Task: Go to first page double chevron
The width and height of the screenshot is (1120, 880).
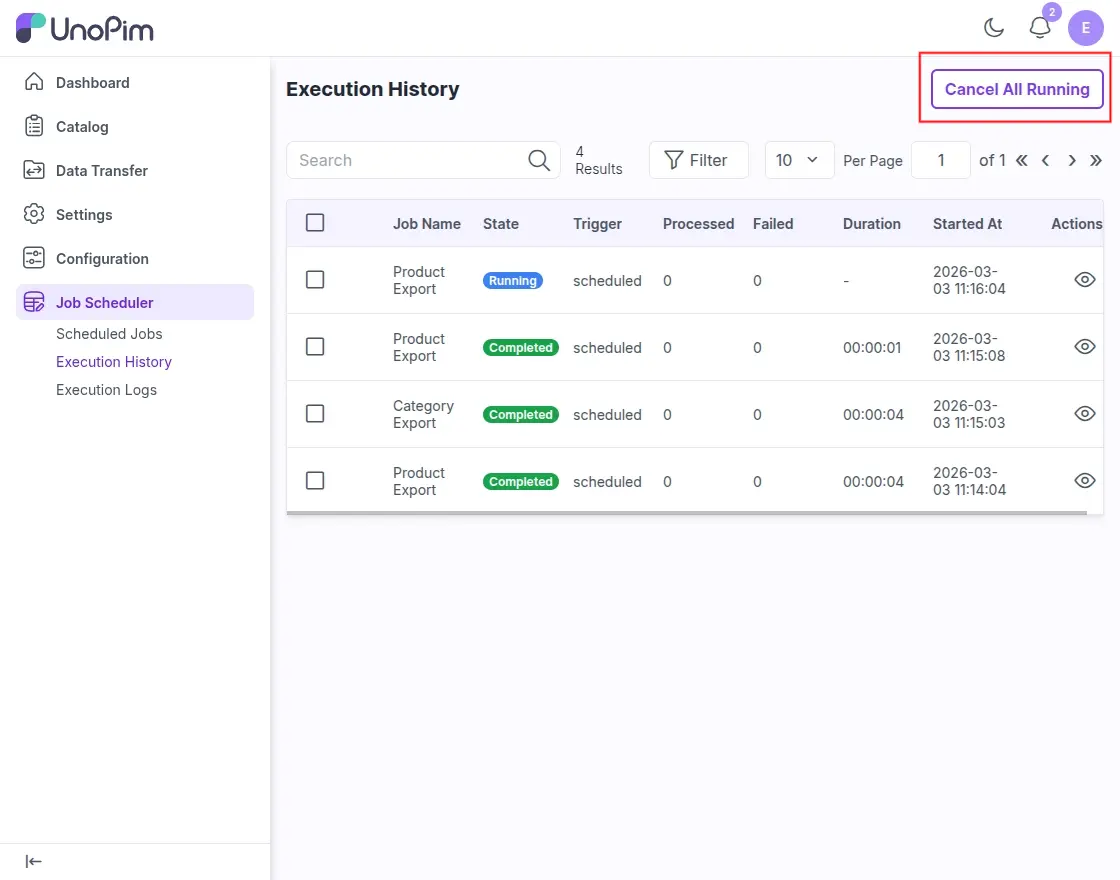Action: pyautogui.click(x=1021, y=160)
